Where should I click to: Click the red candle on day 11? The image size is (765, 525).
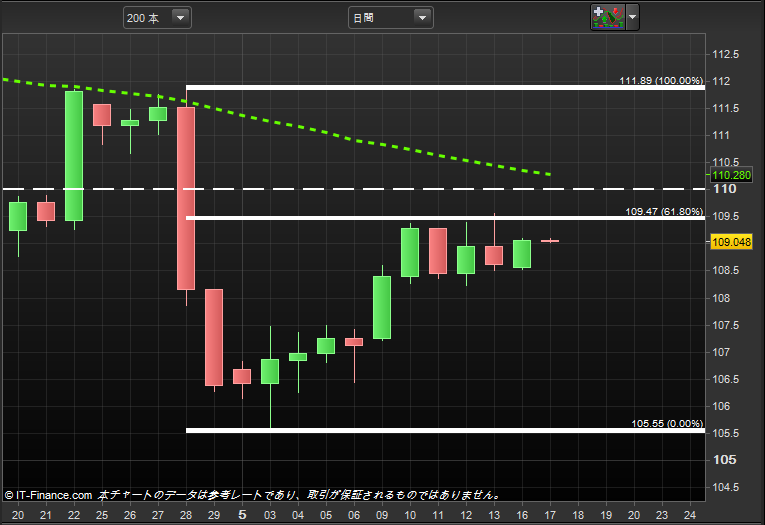point(438,251)
